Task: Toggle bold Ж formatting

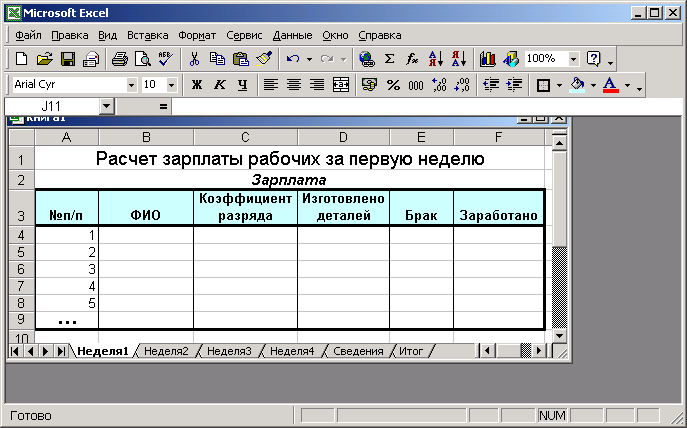Action: (x=197, y=85)
